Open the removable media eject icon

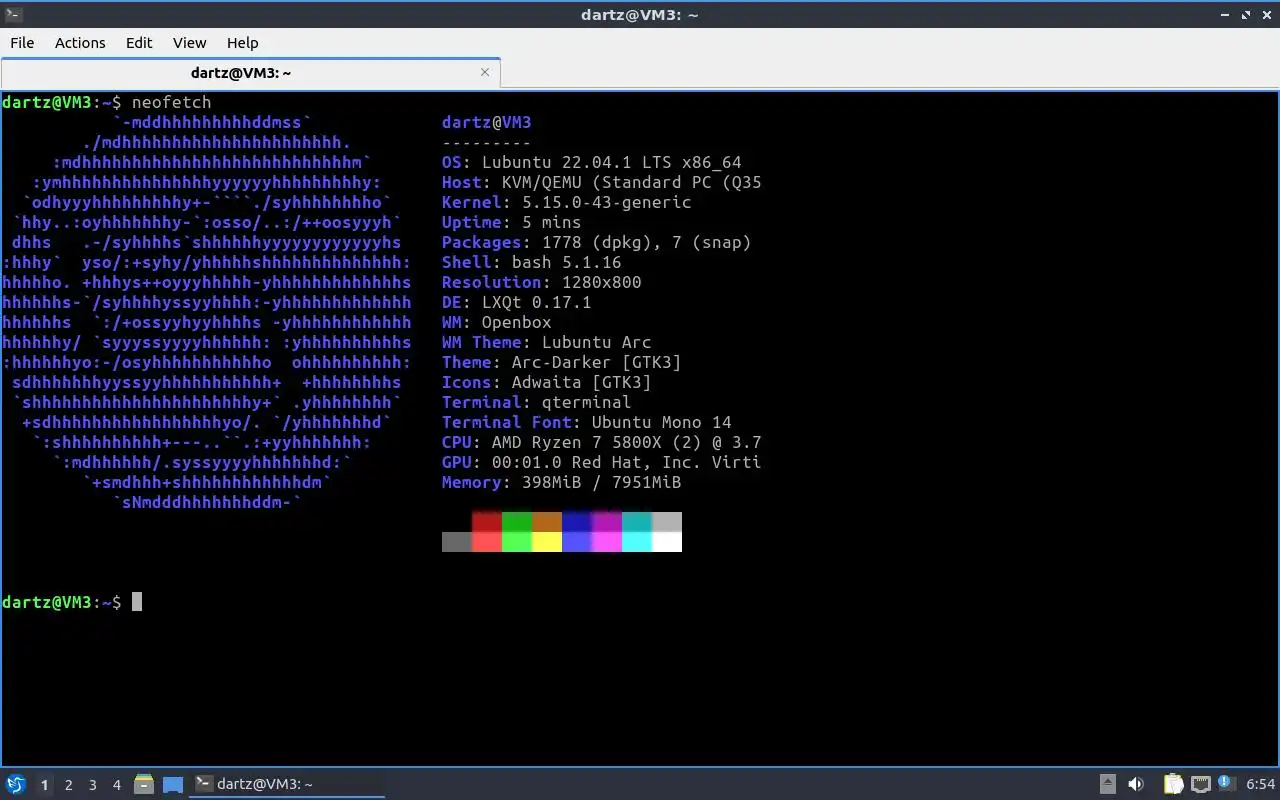1108,784
